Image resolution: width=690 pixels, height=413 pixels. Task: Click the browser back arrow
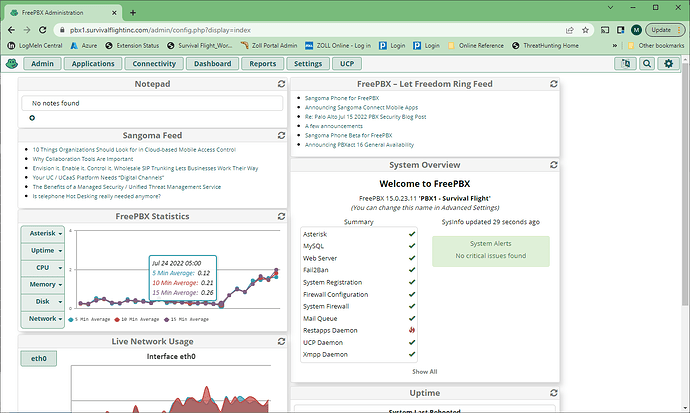coord(11,30)
